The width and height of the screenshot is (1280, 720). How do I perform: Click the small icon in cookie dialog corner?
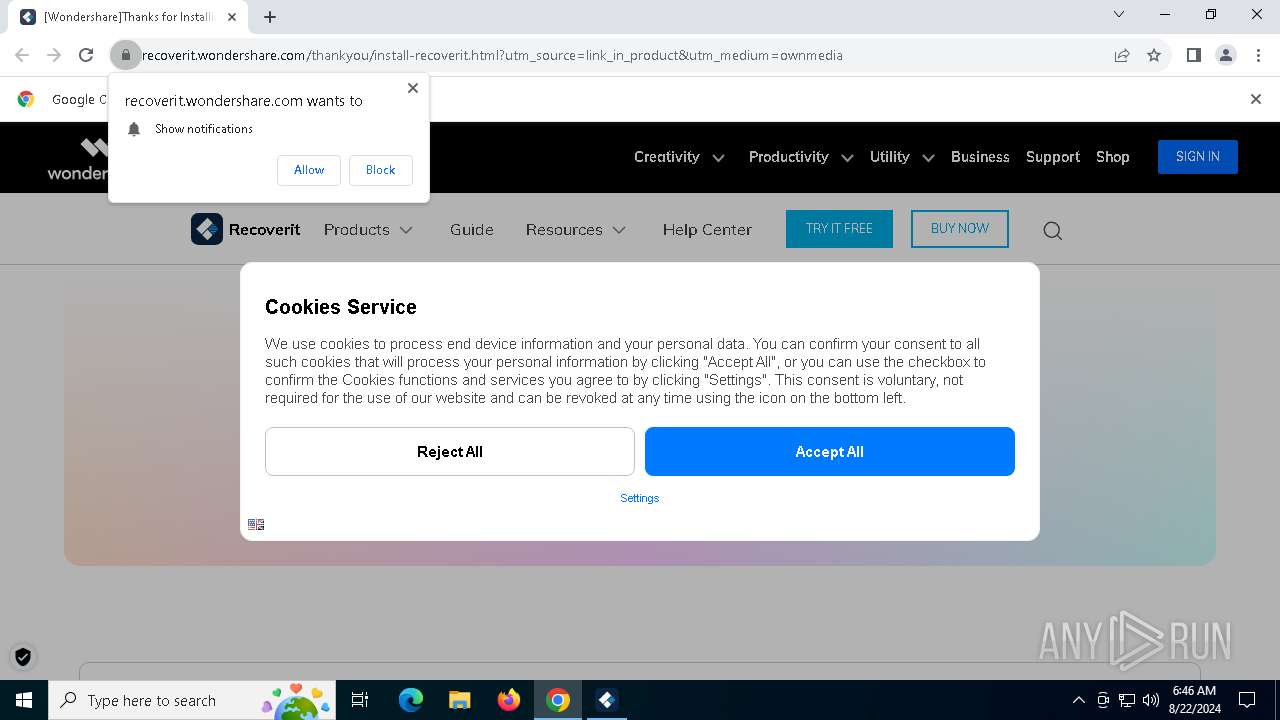click(x=256, y=524)
